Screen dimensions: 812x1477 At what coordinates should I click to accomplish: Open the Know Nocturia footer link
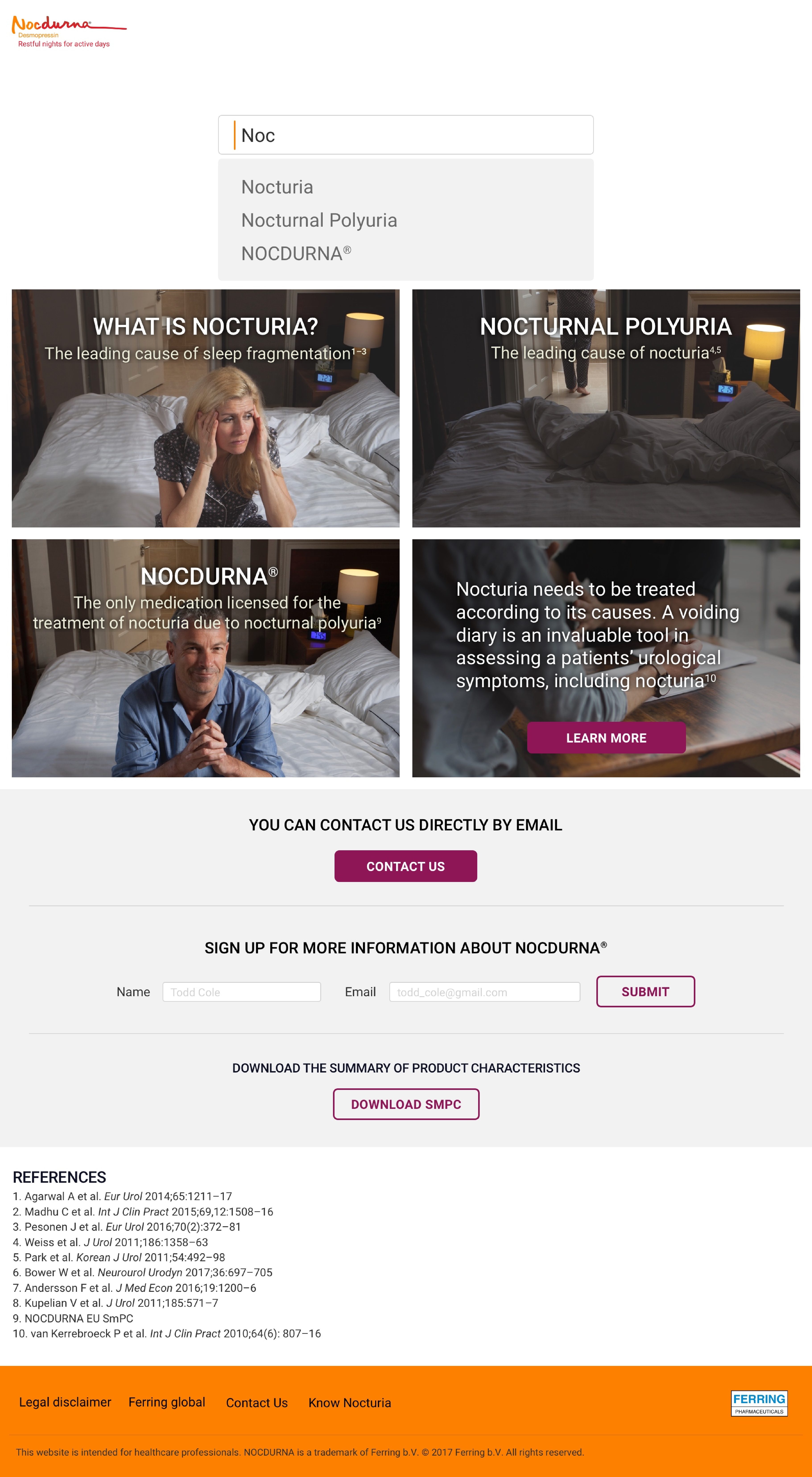pos(349,1403)
